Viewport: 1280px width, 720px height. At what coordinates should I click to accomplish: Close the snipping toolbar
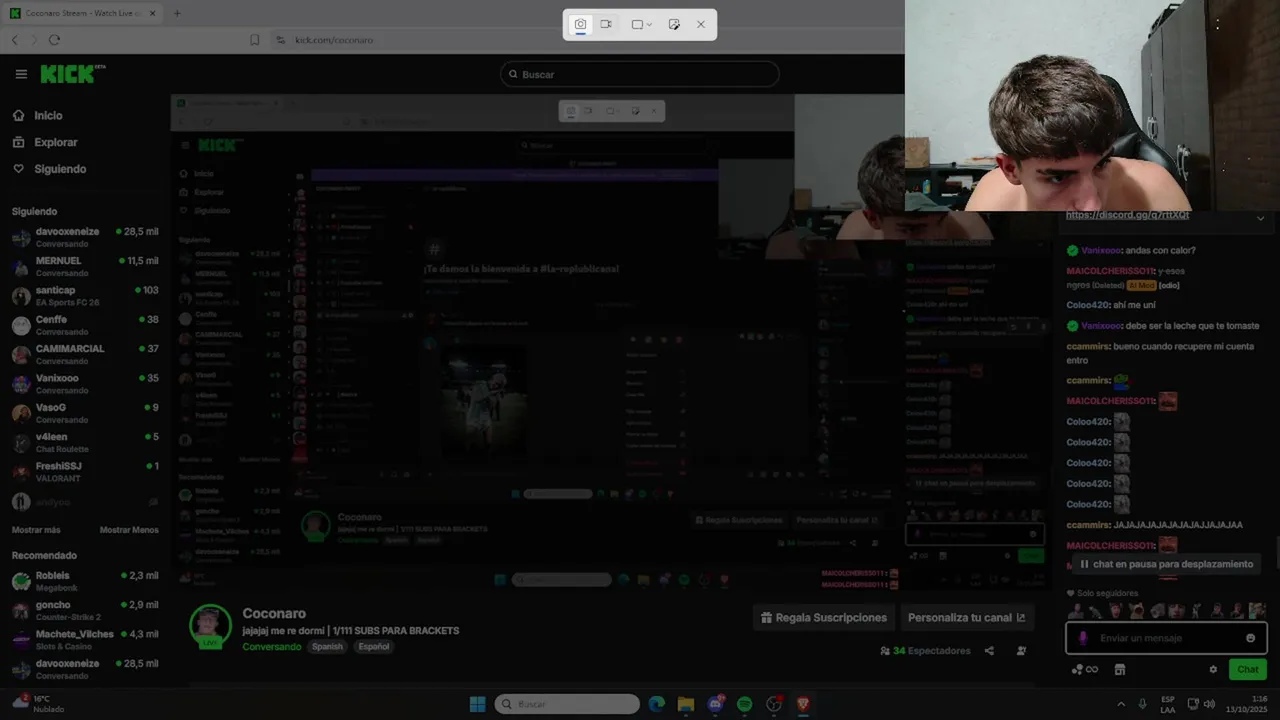click(x=701, y=24)
